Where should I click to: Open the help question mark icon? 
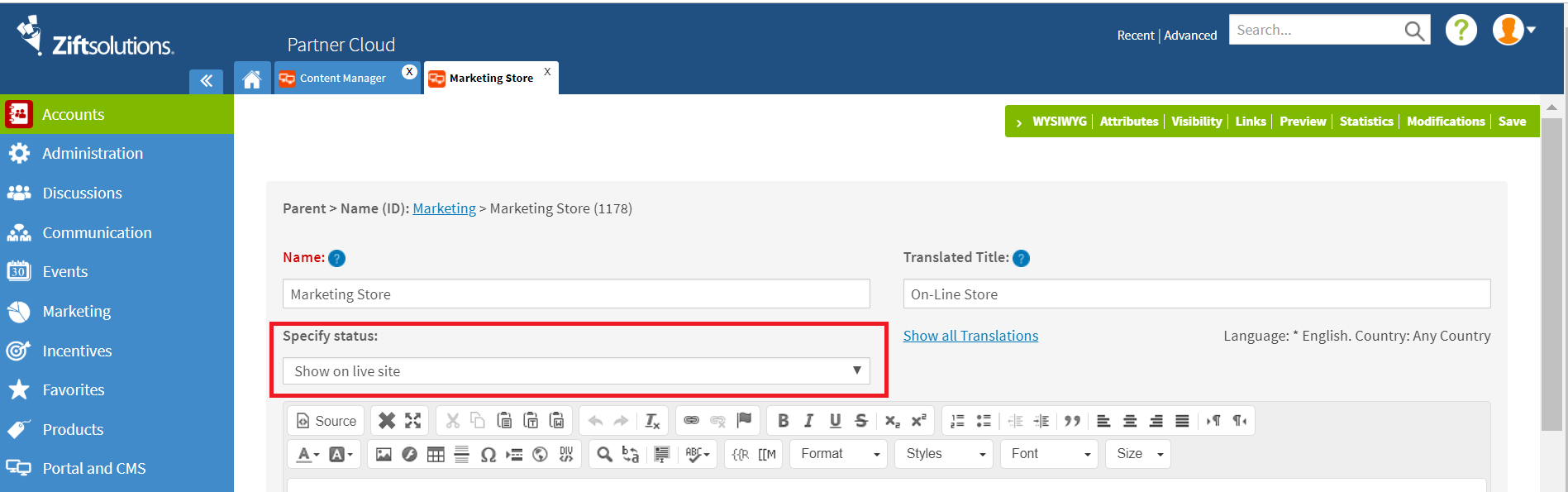(1461, 31)
